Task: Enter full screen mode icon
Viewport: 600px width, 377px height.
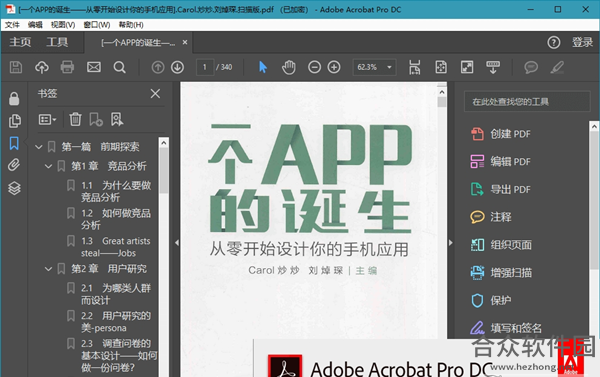Action: tap(467, 67)
